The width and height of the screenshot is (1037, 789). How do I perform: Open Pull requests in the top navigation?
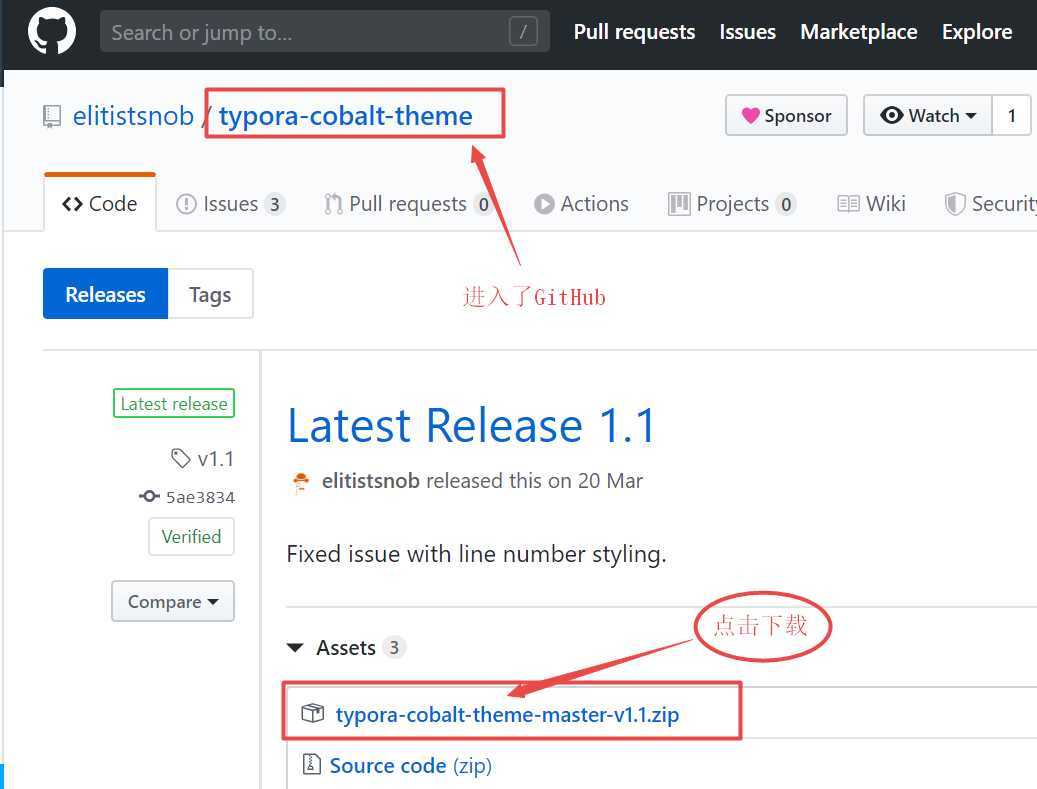click(x=634, y=32)
